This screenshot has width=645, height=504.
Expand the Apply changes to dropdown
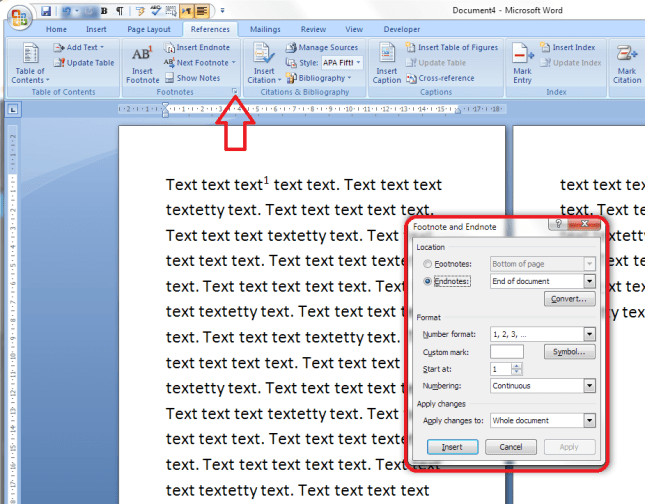[589, 421]
